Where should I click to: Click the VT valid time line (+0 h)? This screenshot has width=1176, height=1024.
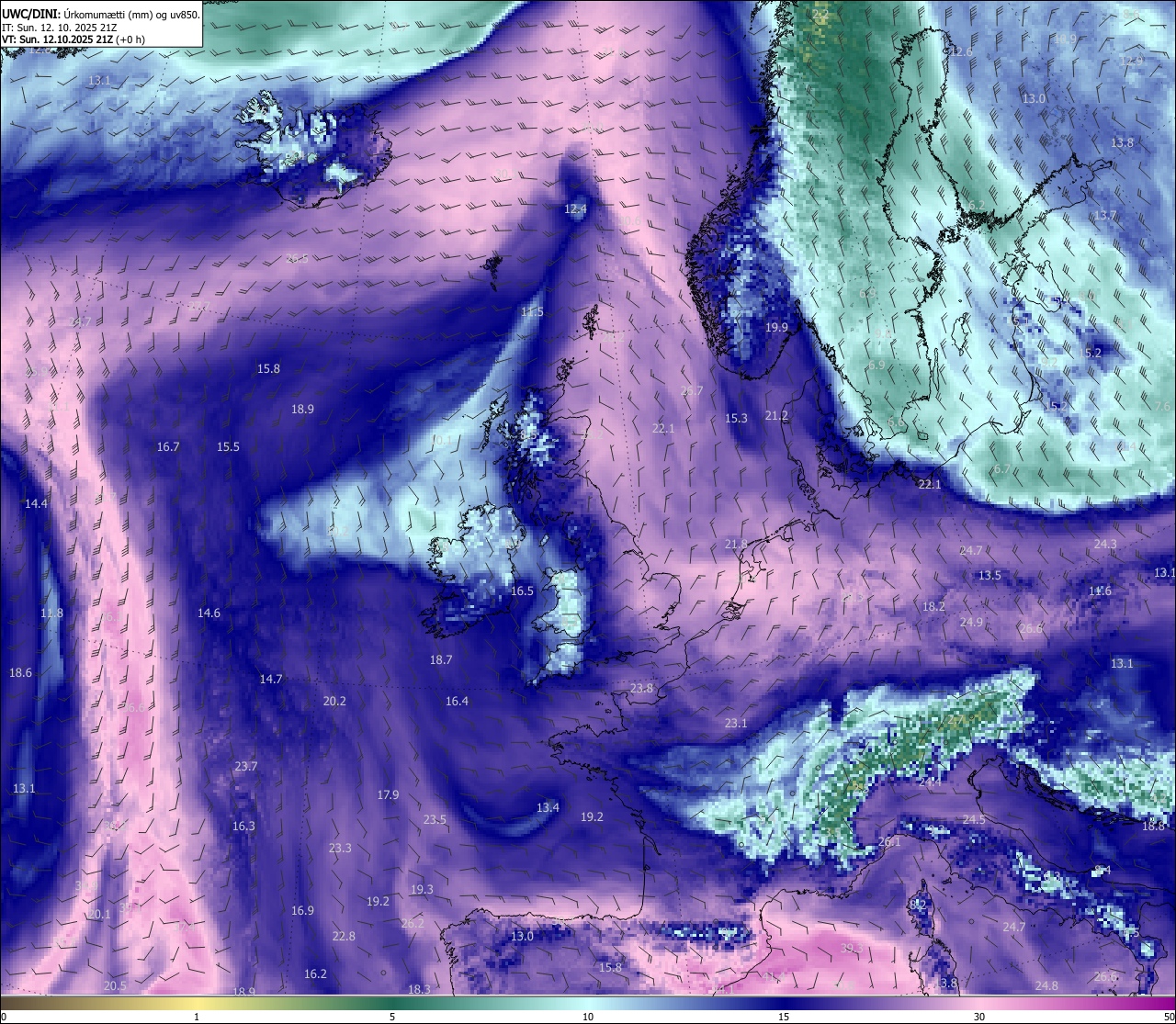point(73,39)
